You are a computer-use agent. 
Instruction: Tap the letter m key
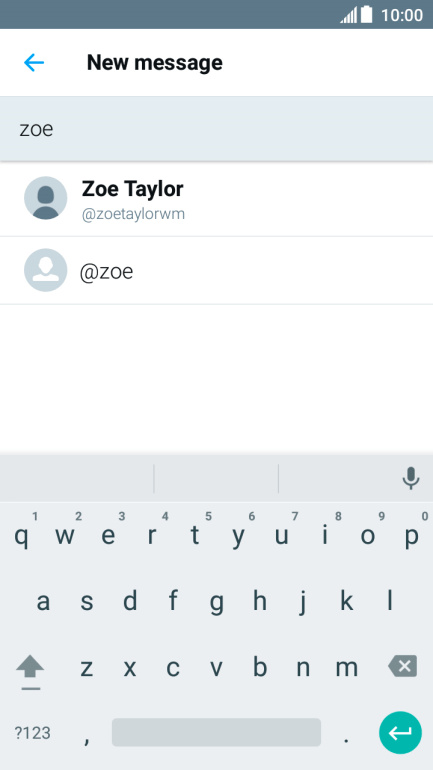pyautogui.click(x=347, y=668)
